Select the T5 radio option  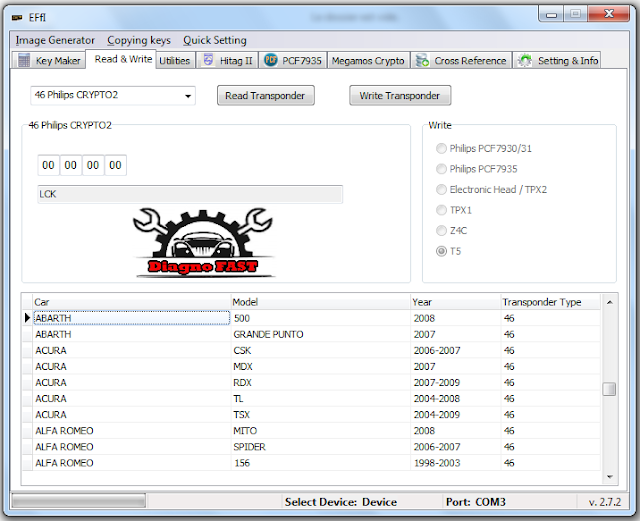tap(449, 251)
